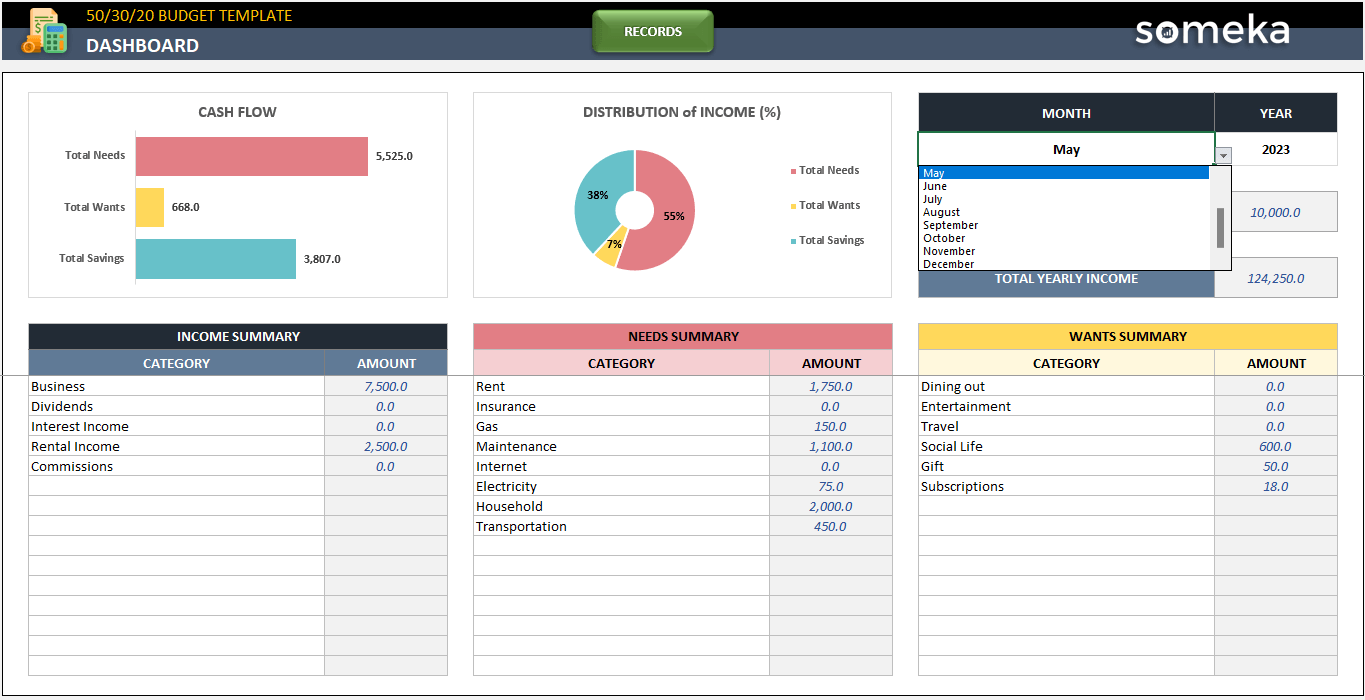
Task: Click the 50.0 Gift amount
Action: click(x=1276, y=466)
